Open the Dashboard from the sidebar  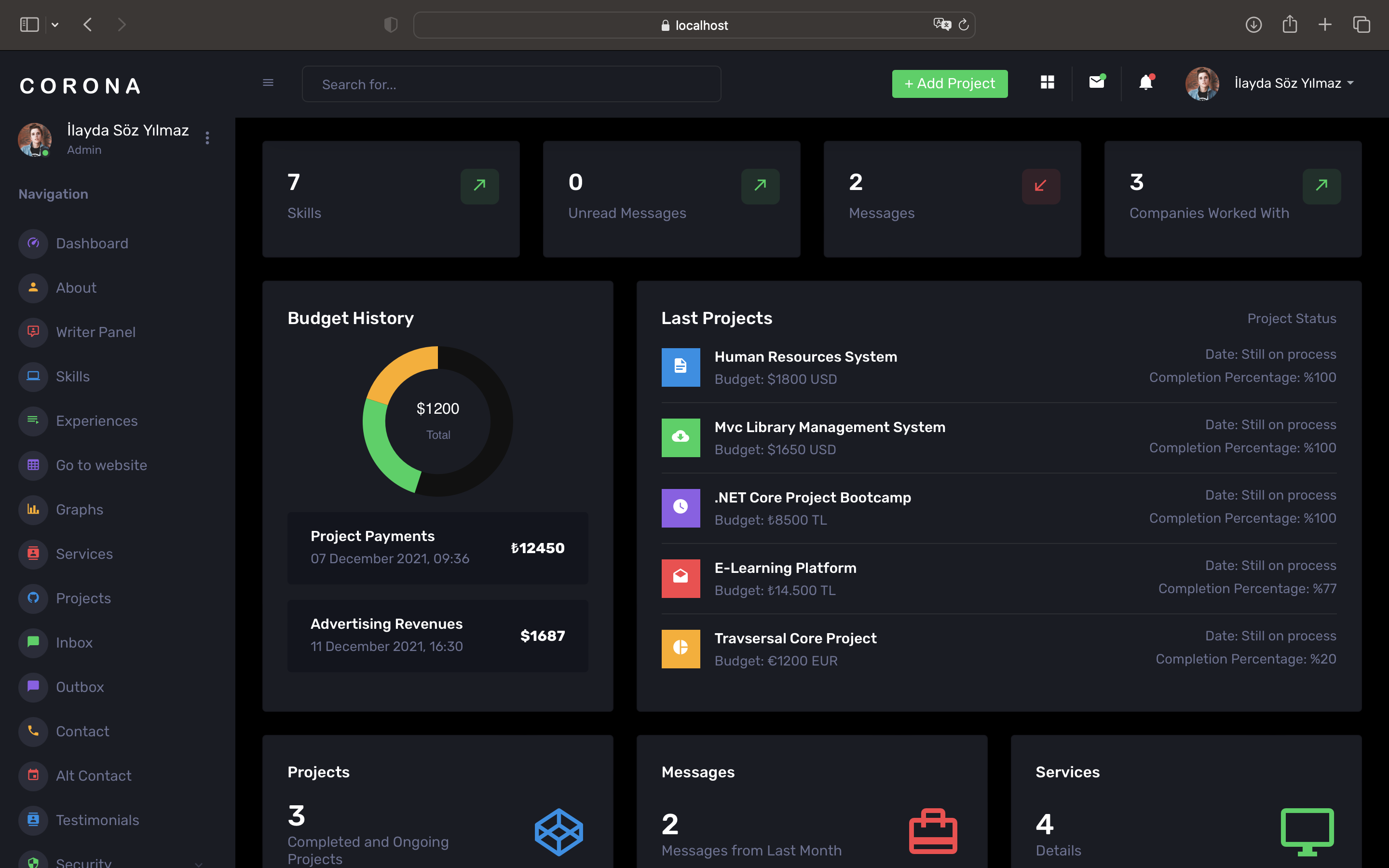click(92, 244)
